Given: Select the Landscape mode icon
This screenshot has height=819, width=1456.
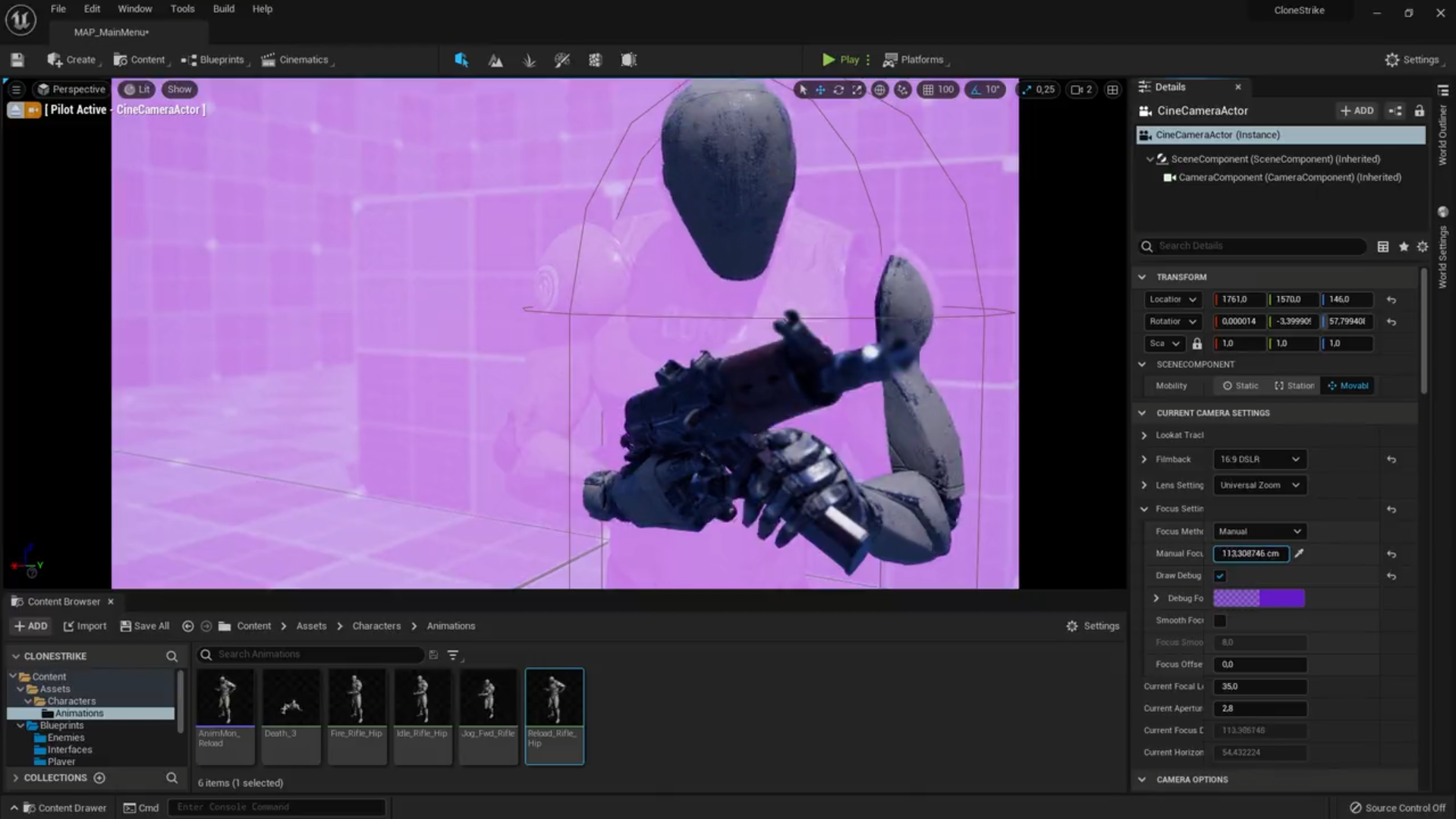Looking at the screenshot, I should coord(495,60).
